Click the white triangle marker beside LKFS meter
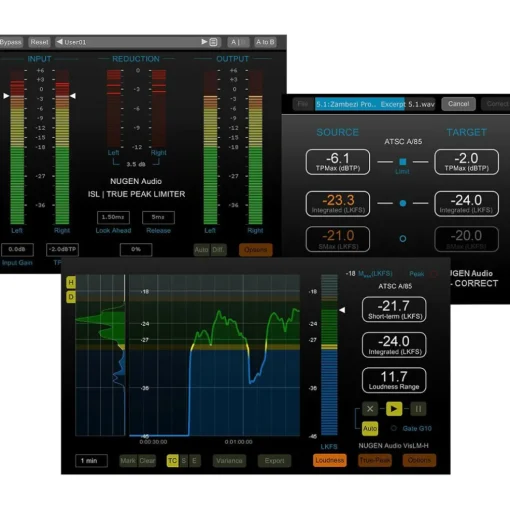 click(x=342, y=310)
